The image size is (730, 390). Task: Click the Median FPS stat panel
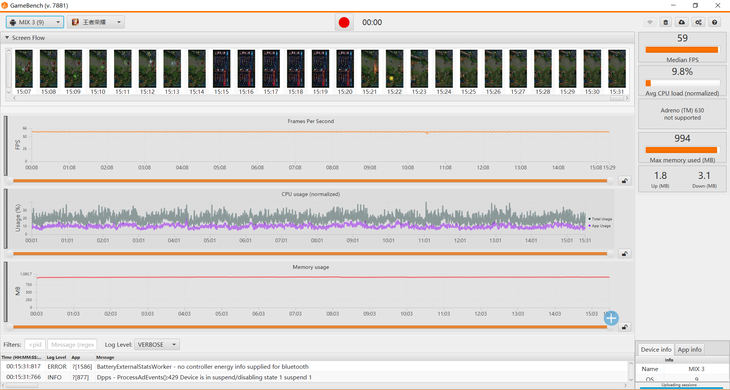[x=682, y=47]
